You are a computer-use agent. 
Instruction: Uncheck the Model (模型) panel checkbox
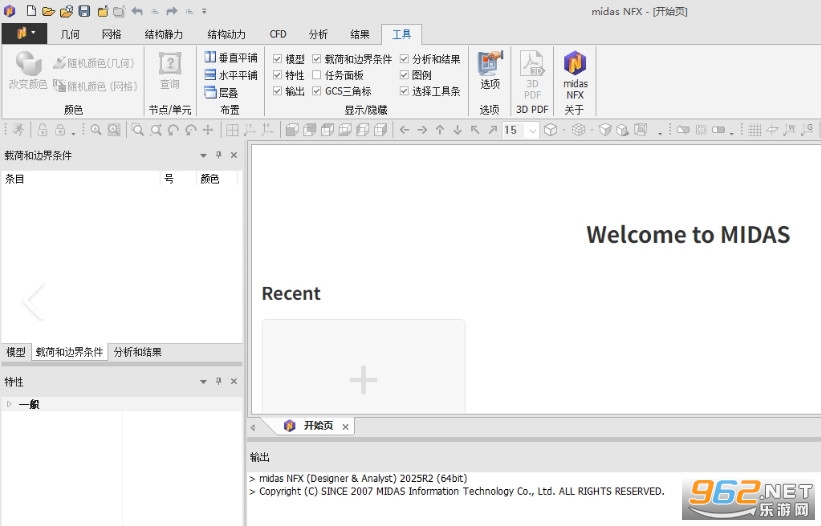[278, 59]
